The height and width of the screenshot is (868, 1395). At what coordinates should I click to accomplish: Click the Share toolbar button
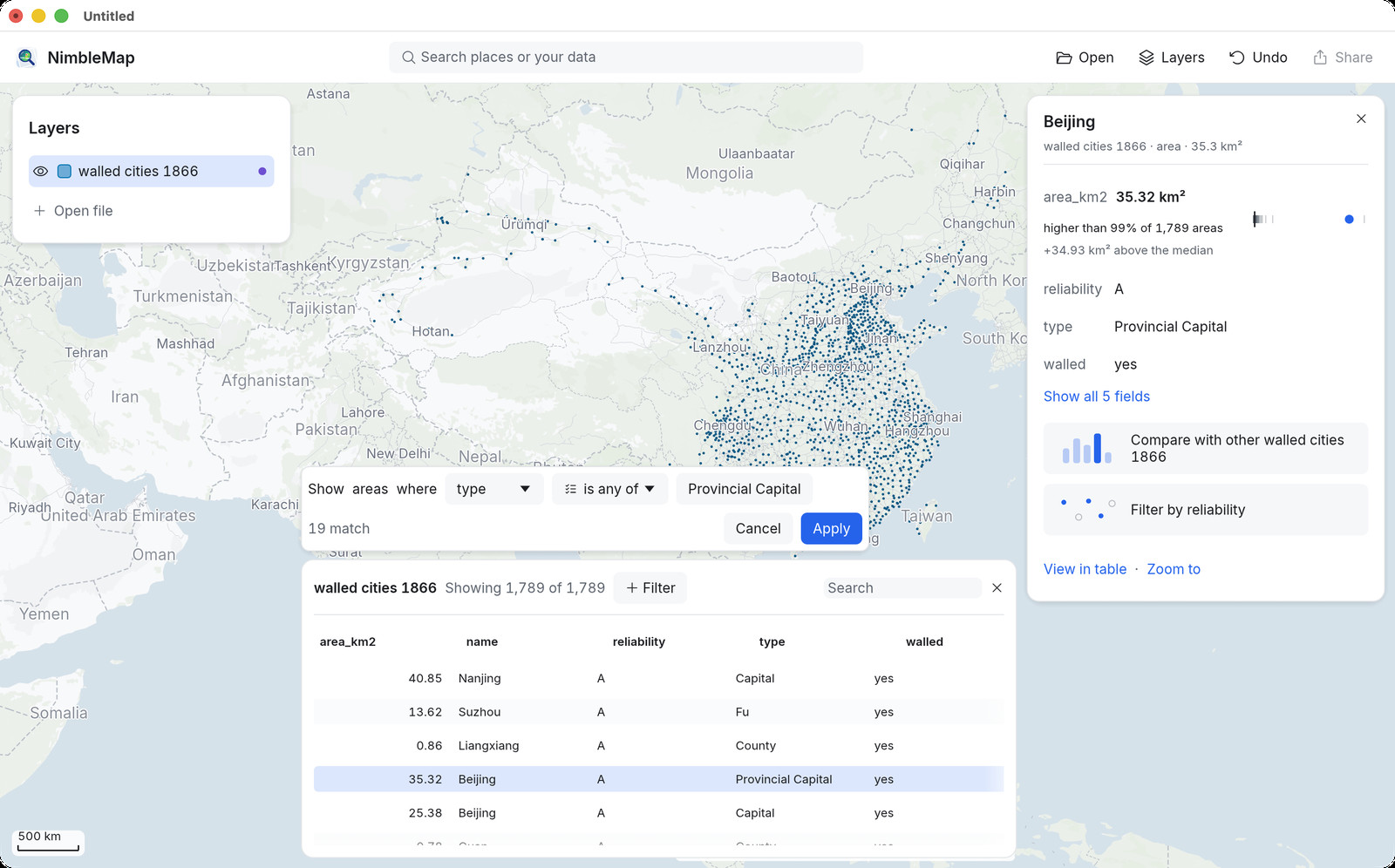(1343, 58)
